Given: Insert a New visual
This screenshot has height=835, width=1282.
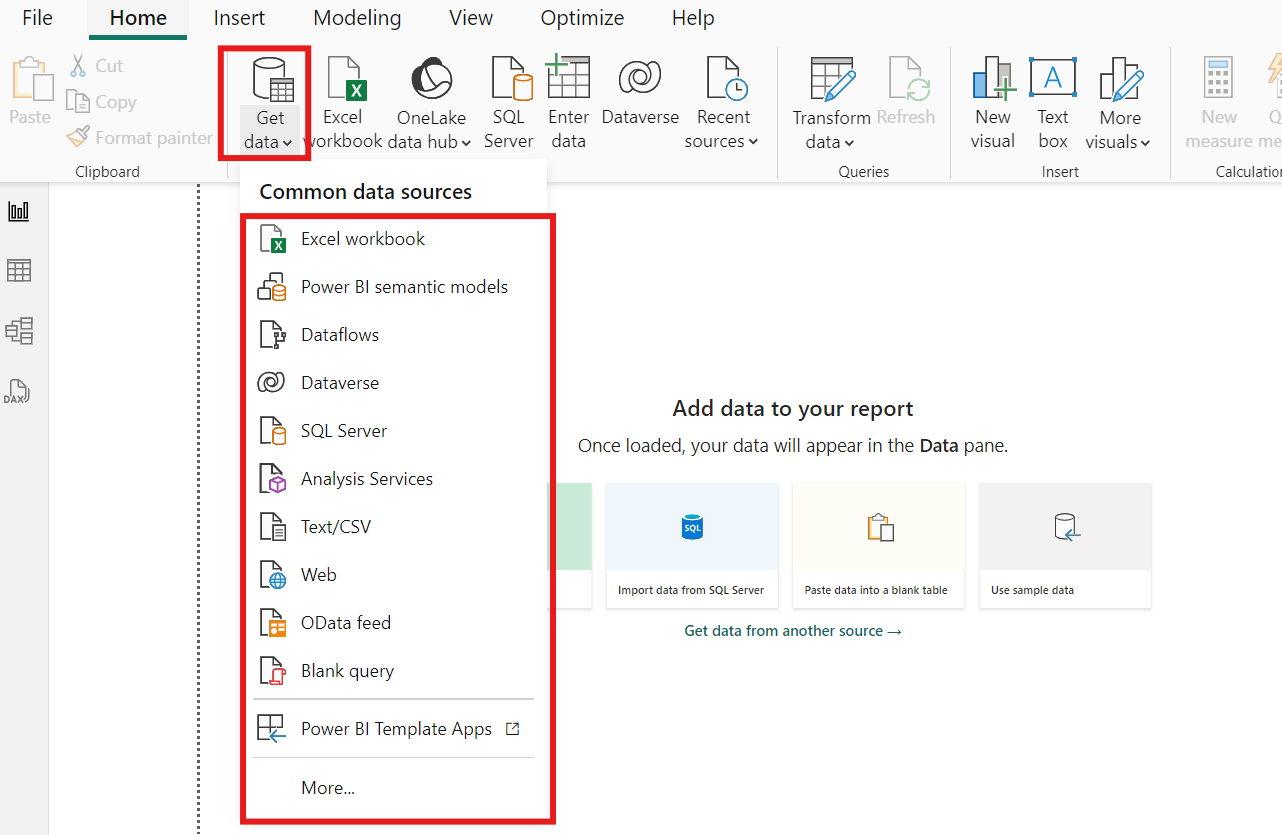Looking at the screenshot, I should [993, 103].
